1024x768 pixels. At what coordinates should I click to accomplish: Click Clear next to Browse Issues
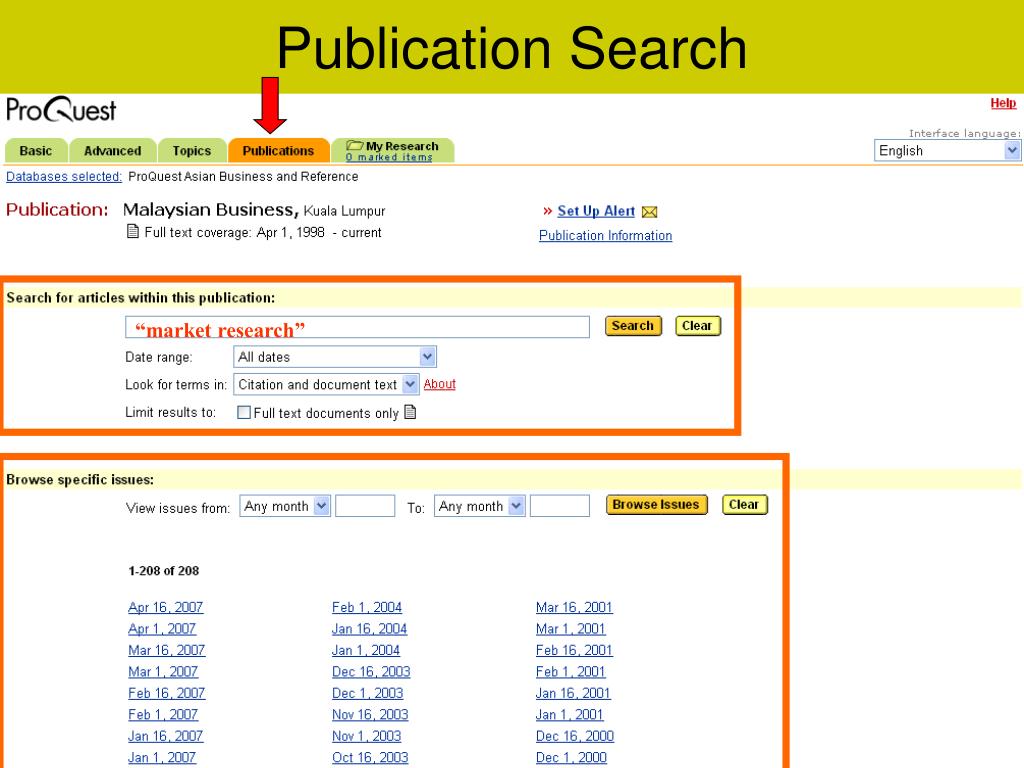(x=744, y=505)
